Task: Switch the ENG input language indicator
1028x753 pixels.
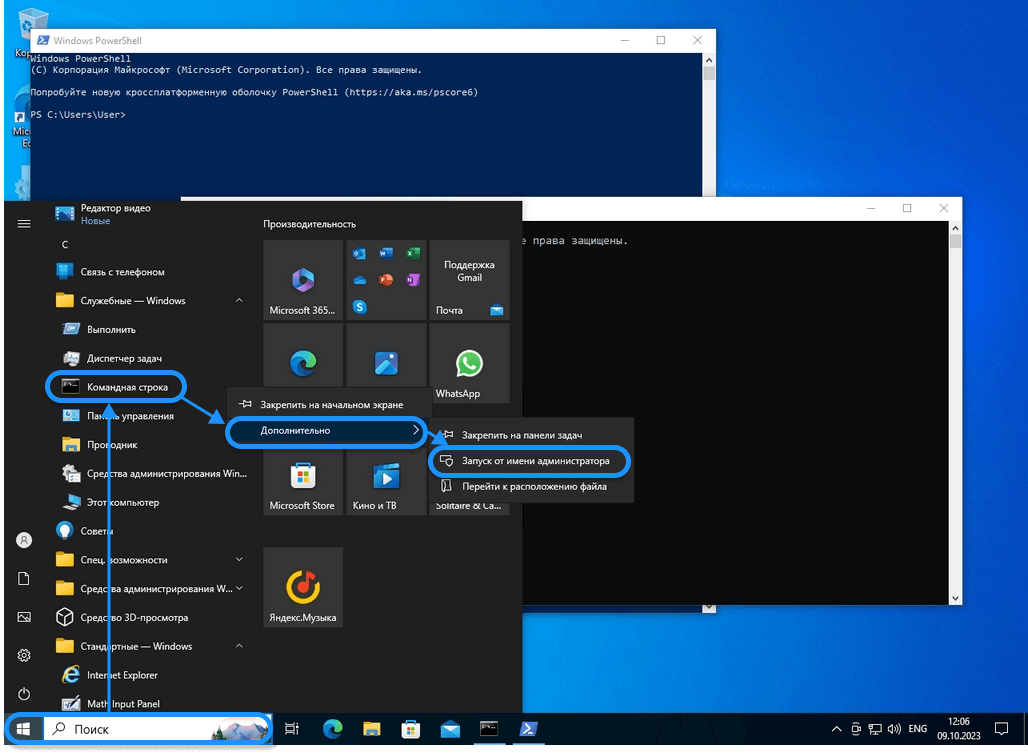Action: pos(918,729)
